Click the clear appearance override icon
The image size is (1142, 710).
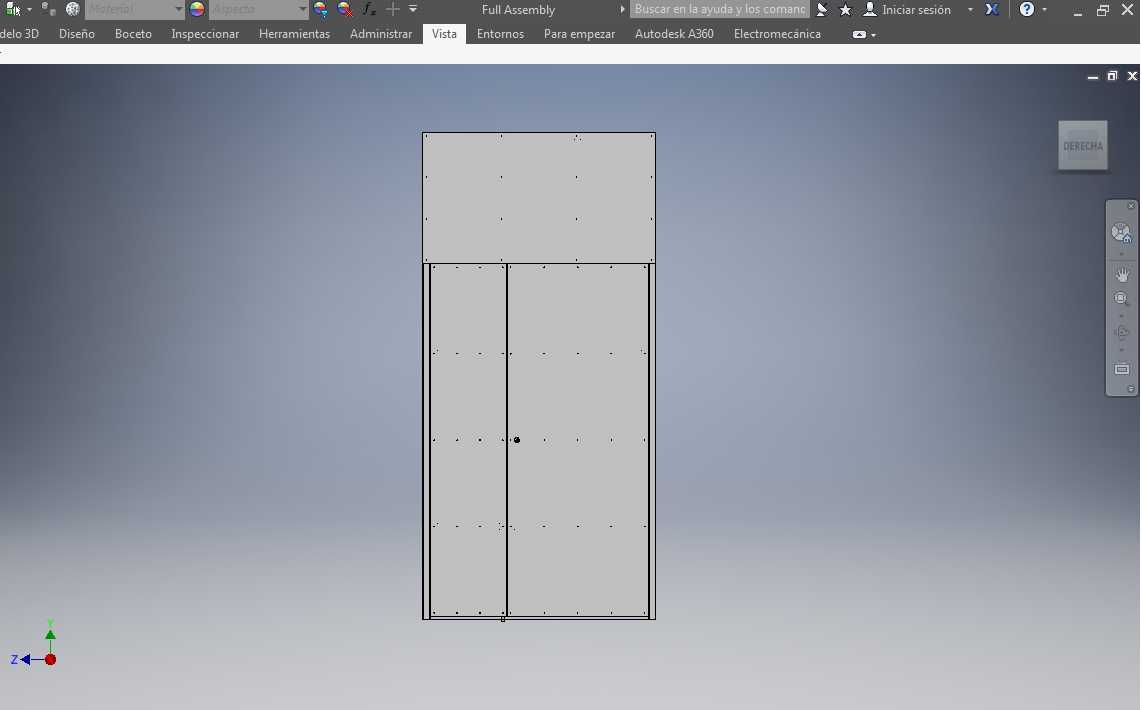(345, 9)
